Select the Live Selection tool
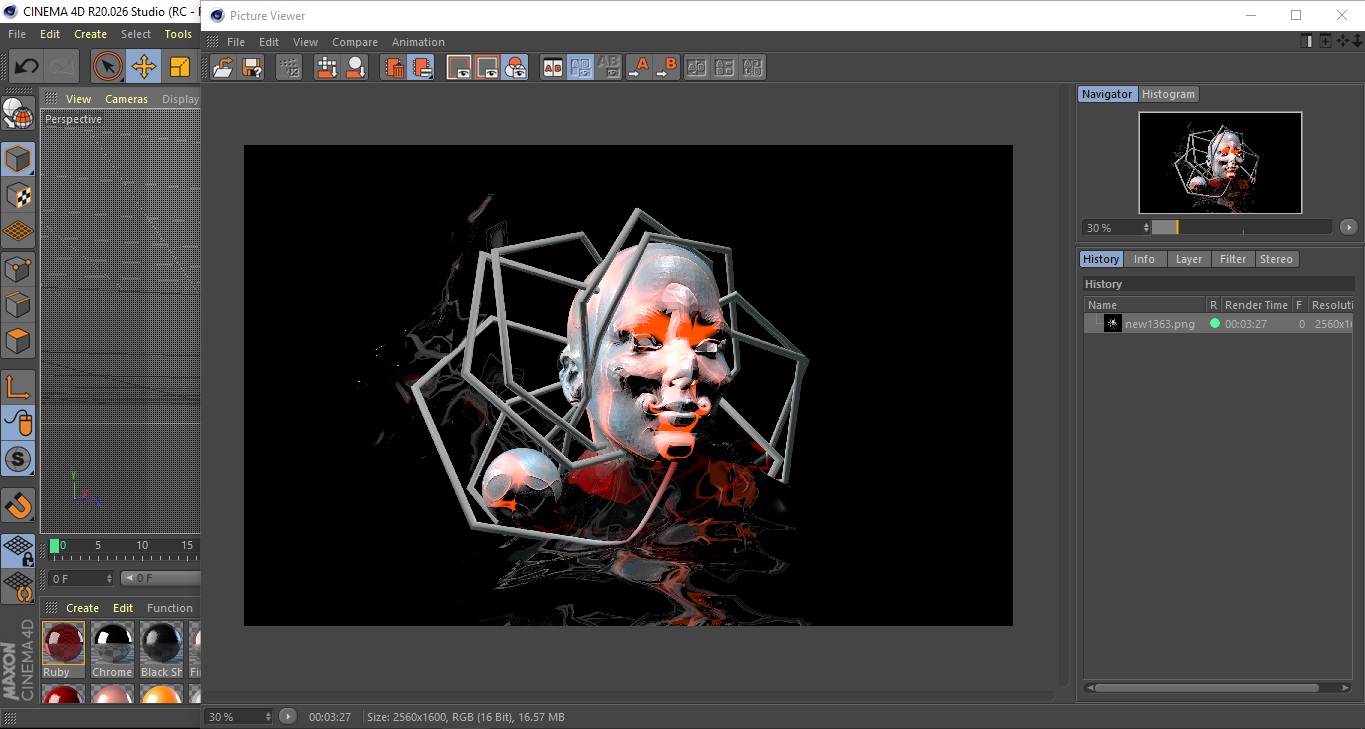 click(107, 67)
